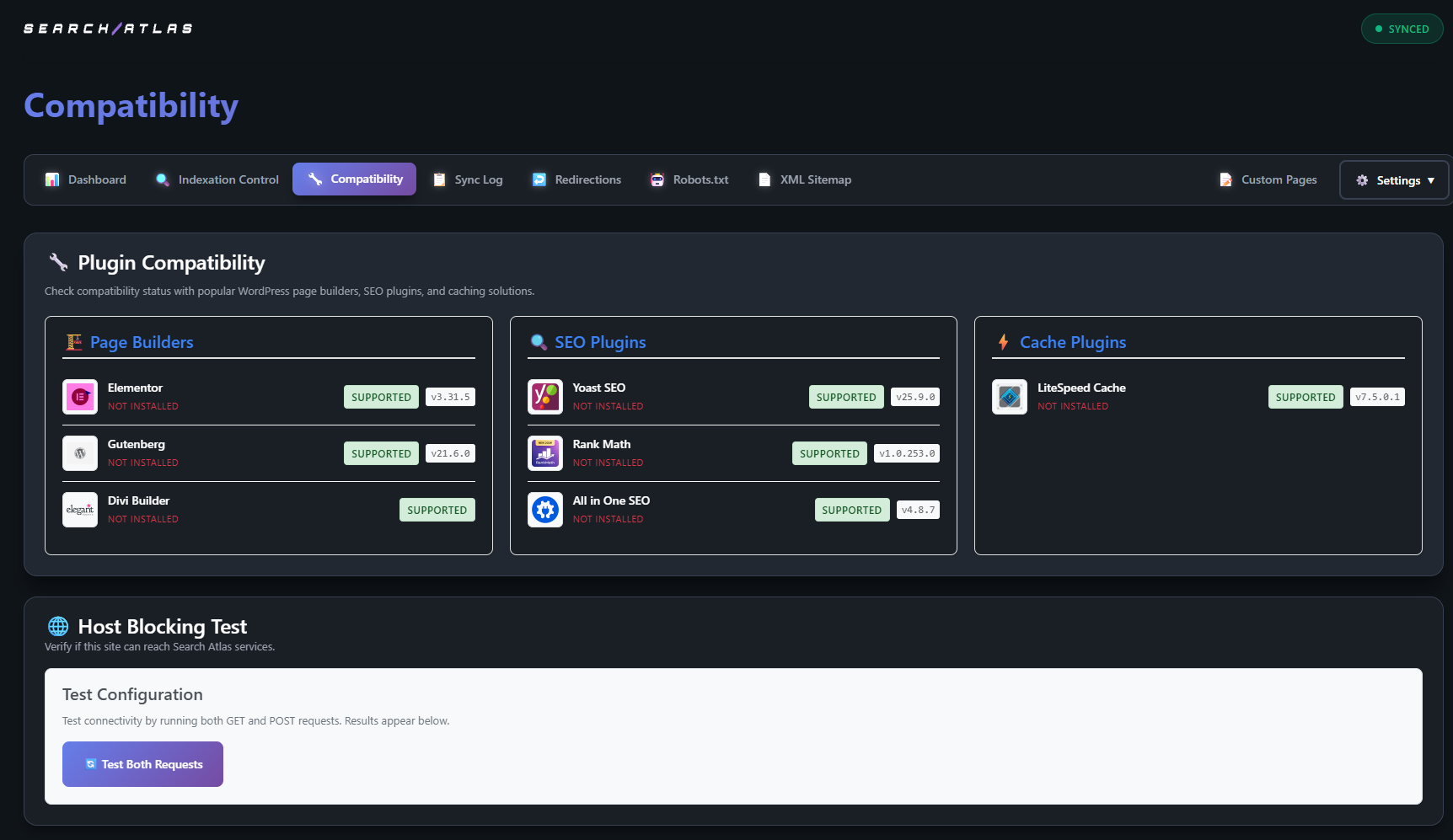
Task: Click Rank Math's SUPPORTED badge
Action: [829, 453]
